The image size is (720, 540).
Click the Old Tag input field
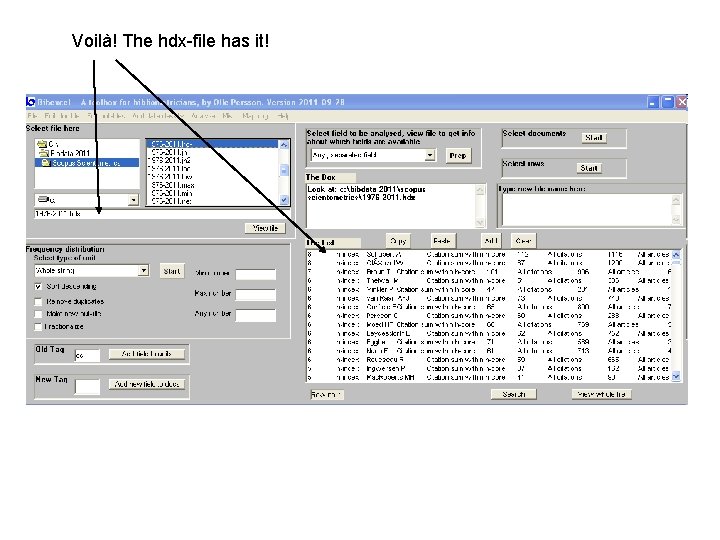[x=87, y=355]
